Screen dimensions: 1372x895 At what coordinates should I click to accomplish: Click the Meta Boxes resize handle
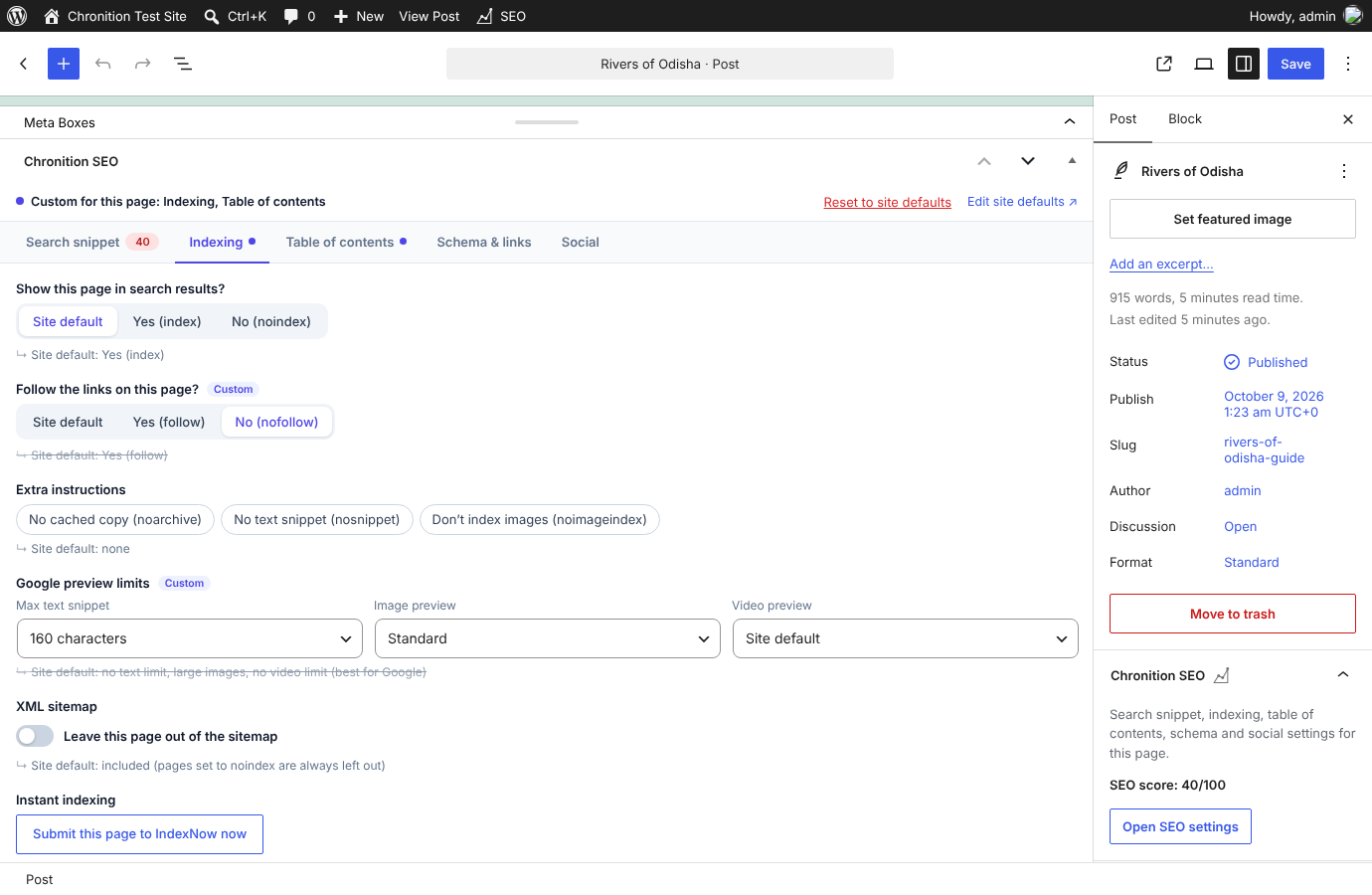[547, 122]
